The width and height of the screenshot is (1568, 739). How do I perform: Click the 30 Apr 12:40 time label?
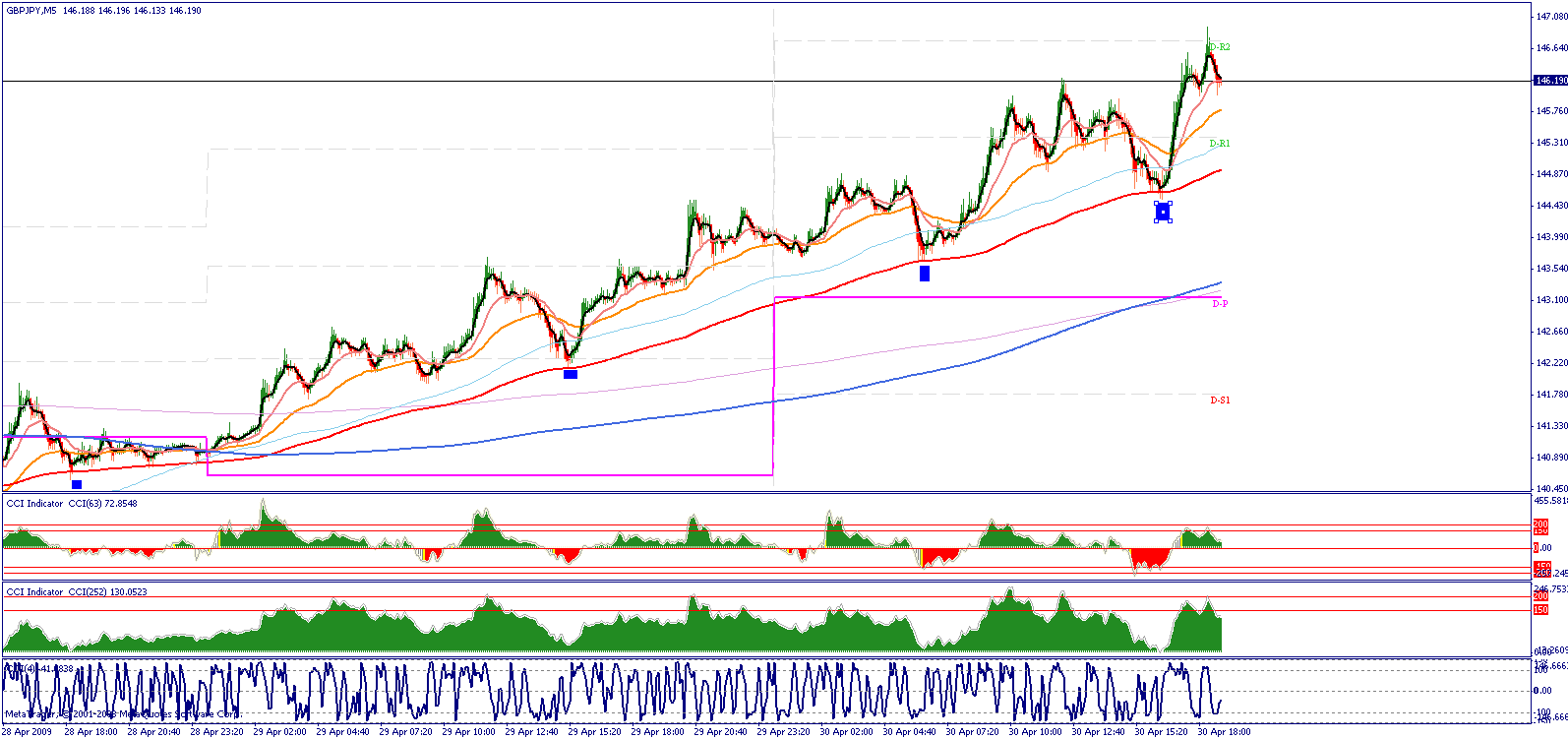pos(1099,732)
